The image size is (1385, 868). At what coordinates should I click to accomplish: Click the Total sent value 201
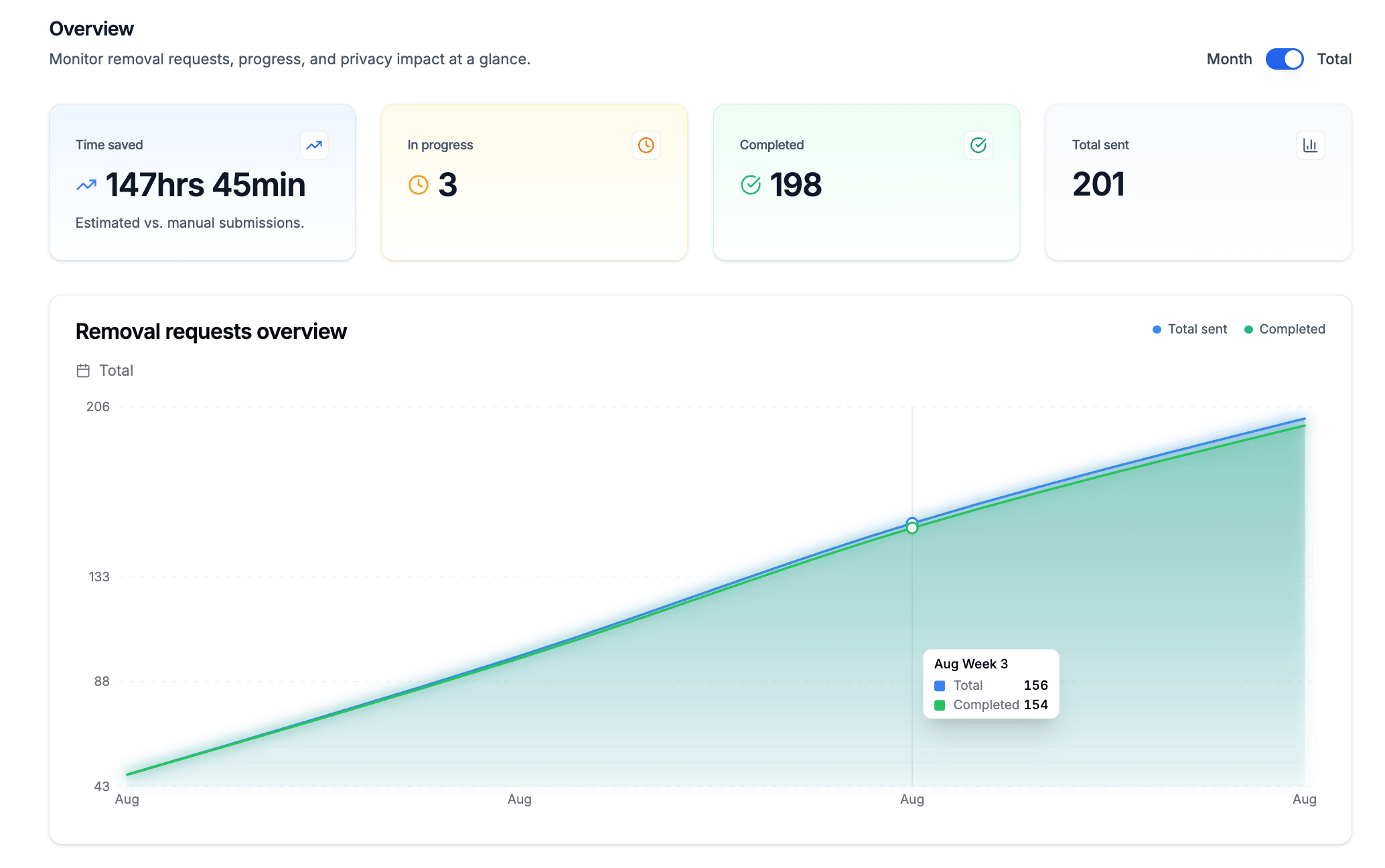coord(1098,185)
